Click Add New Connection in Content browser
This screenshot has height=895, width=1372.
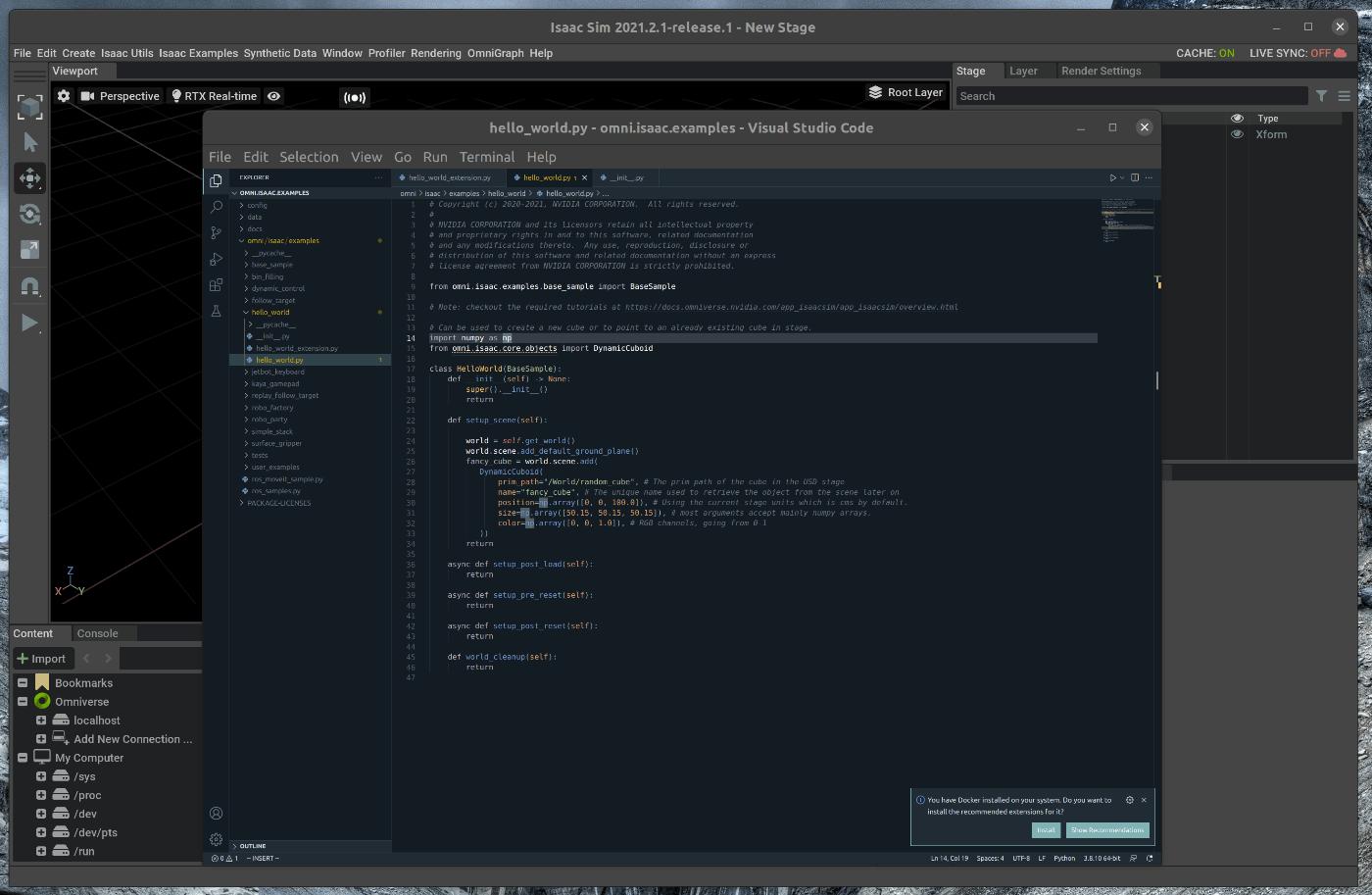[133, 739]
